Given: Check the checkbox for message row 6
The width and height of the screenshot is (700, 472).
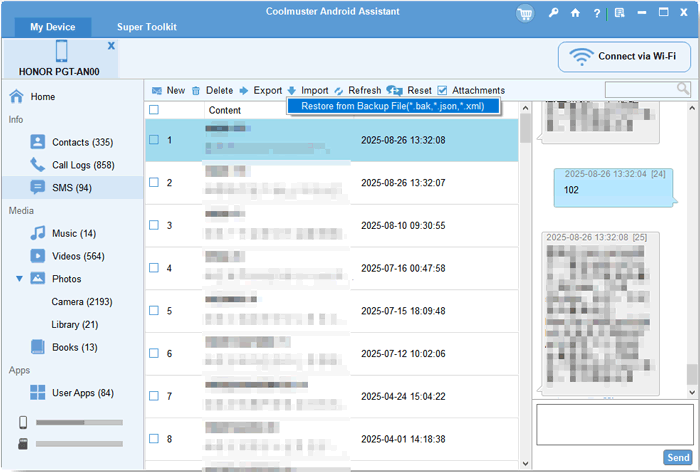Looking at the screenshot, I should click(x=154, y=353).
